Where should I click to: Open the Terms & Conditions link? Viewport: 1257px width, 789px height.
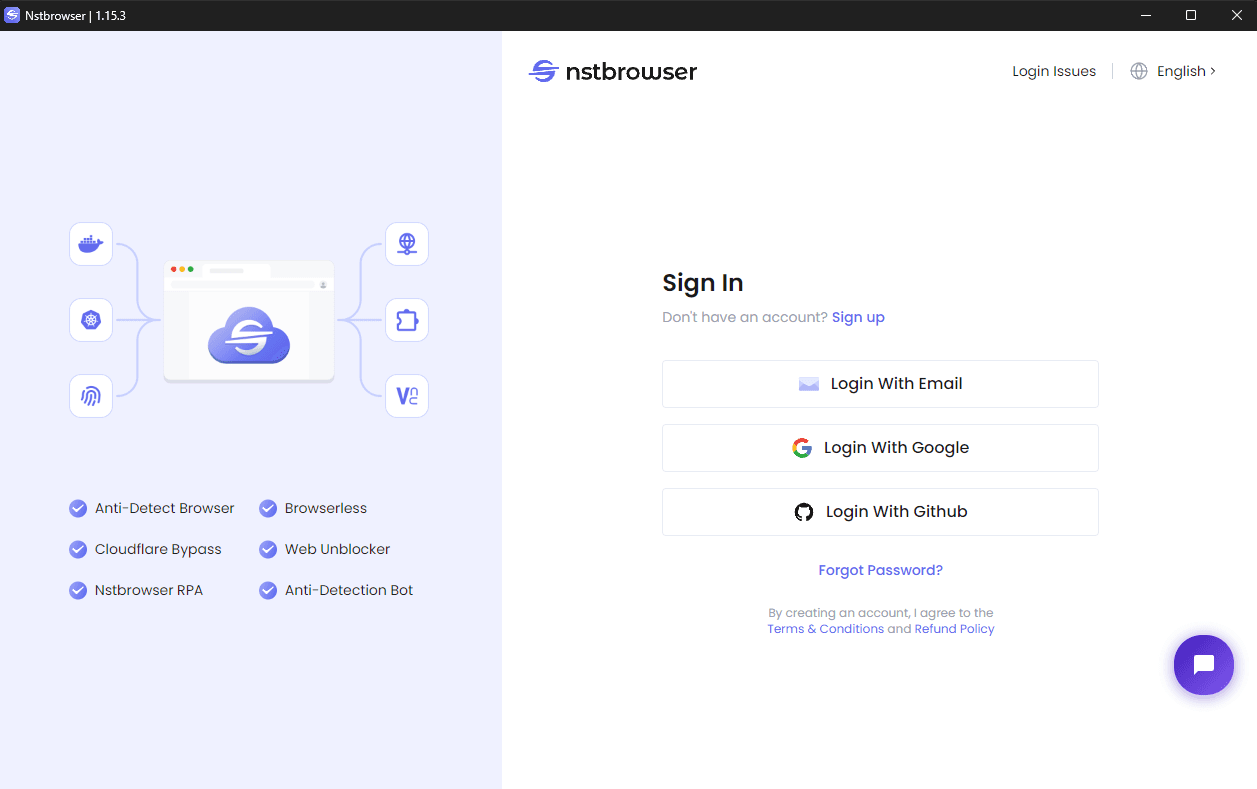click(825, 628)
